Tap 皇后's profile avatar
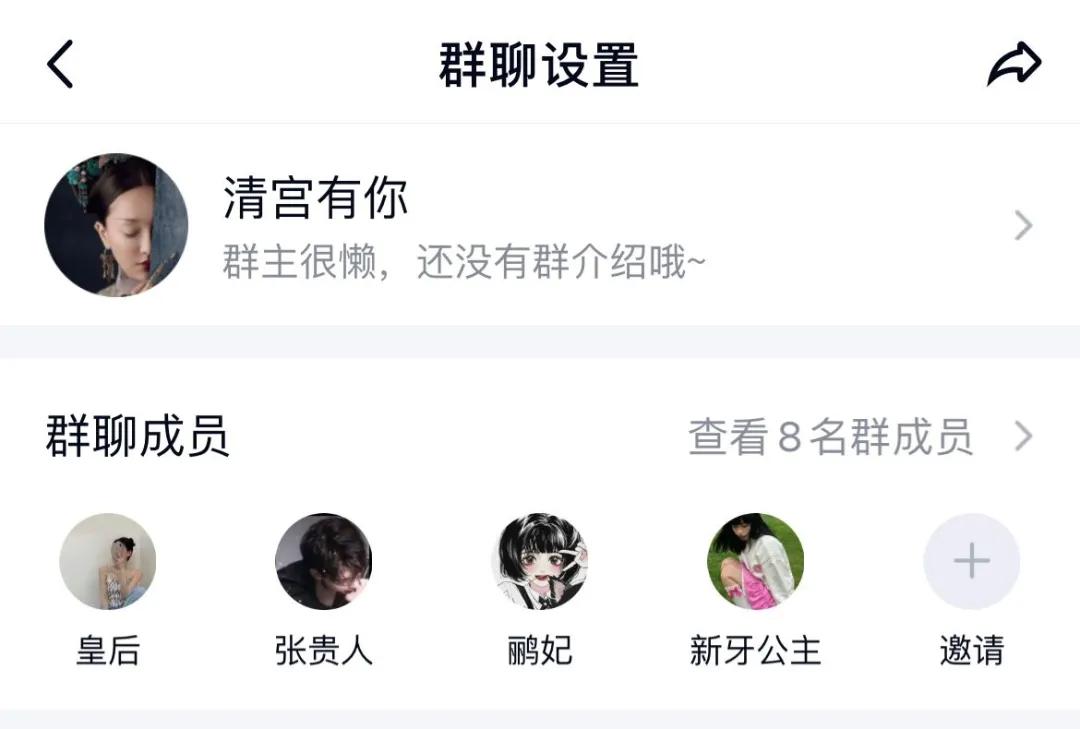The image size is (1080, 729). pos(109,562)
